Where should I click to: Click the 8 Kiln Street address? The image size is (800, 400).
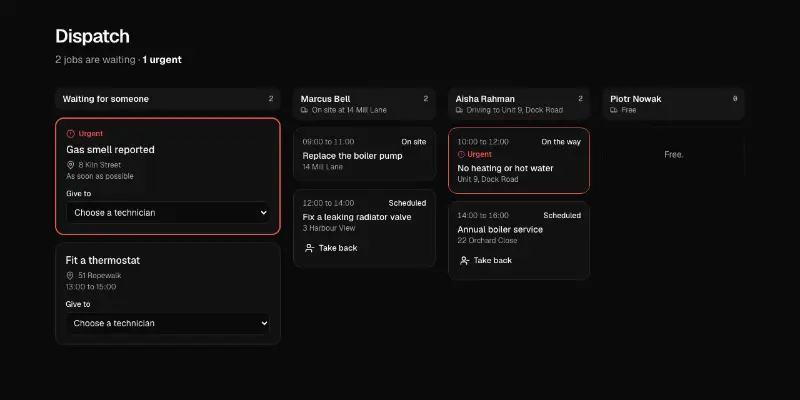click(99, 165)
